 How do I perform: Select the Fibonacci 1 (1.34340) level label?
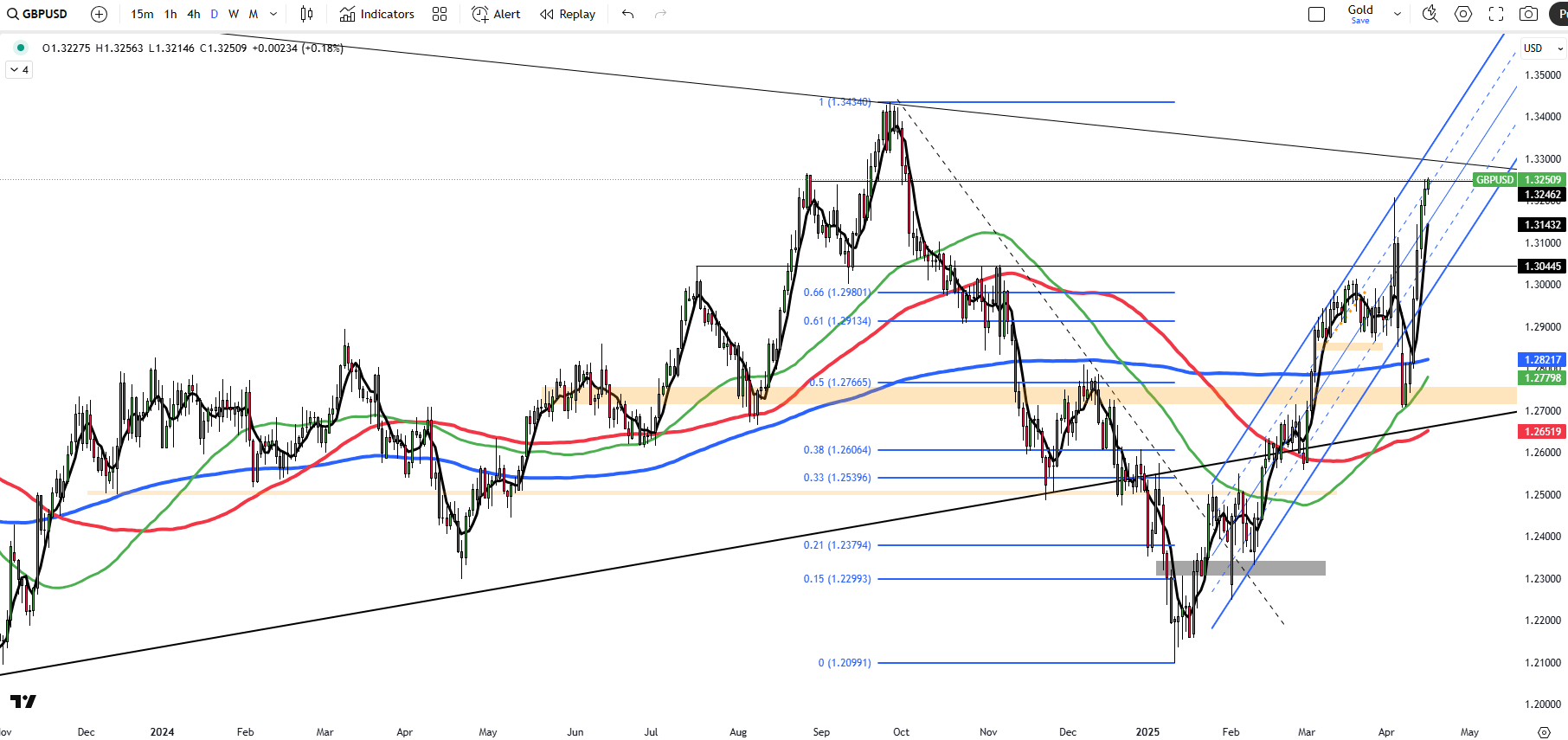click(845, 102)
